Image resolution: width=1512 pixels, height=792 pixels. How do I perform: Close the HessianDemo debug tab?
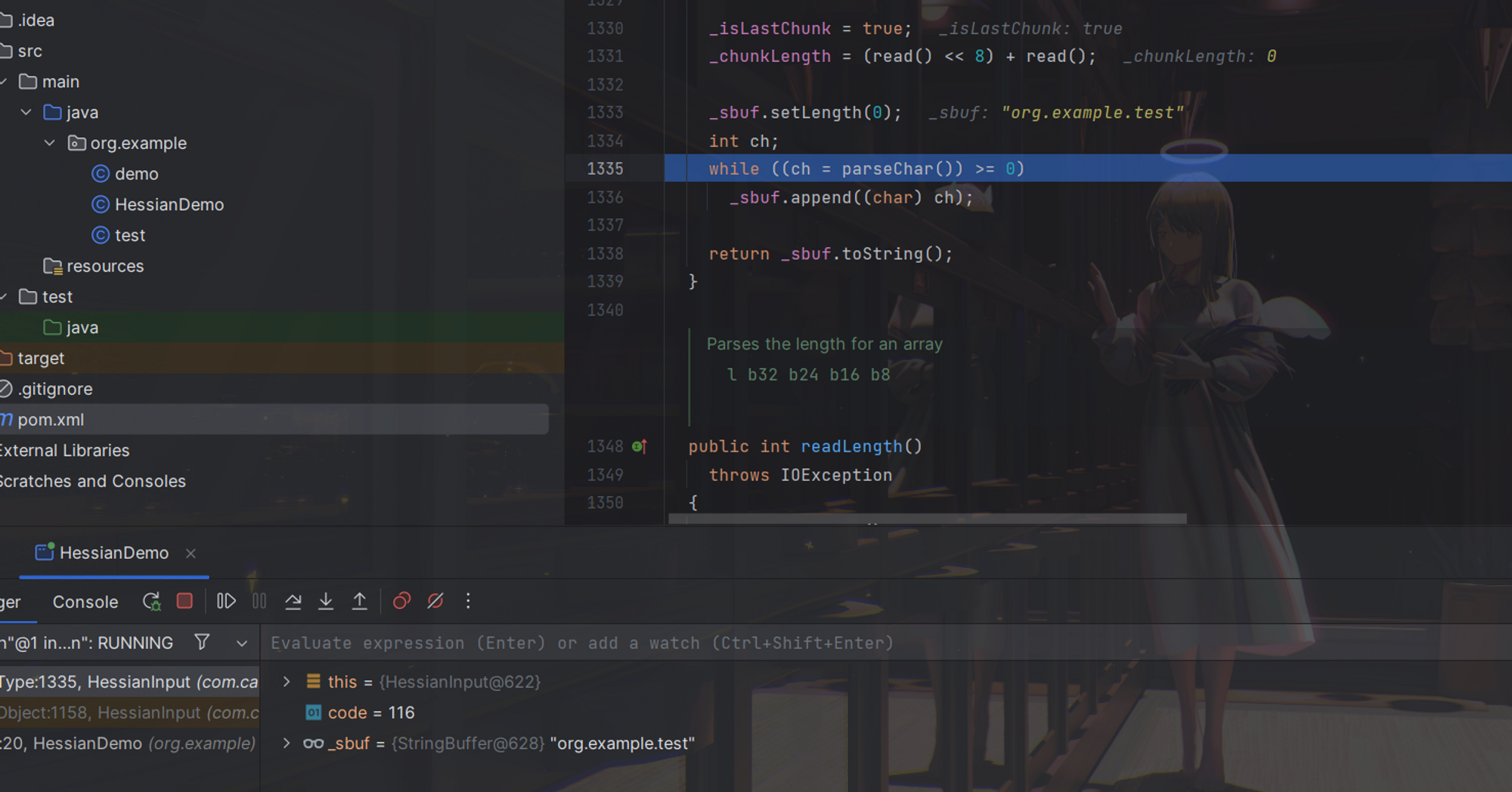191,554
